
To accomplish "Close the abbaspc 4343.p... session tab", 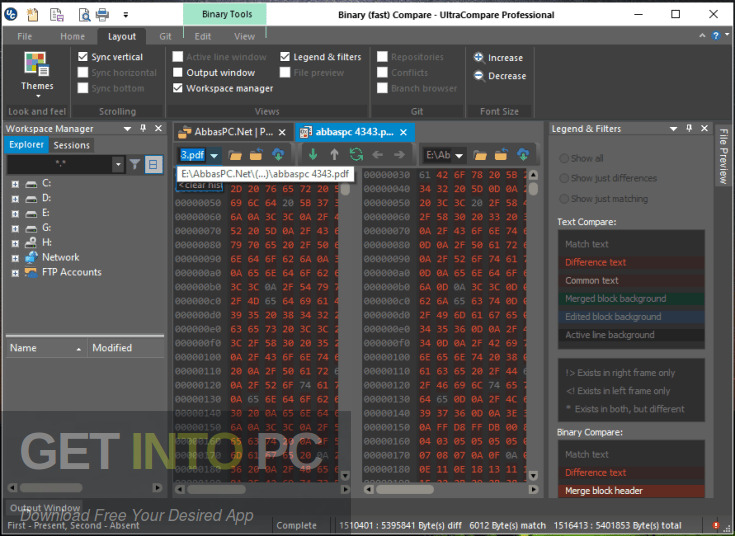I will [x=403, y=133].
